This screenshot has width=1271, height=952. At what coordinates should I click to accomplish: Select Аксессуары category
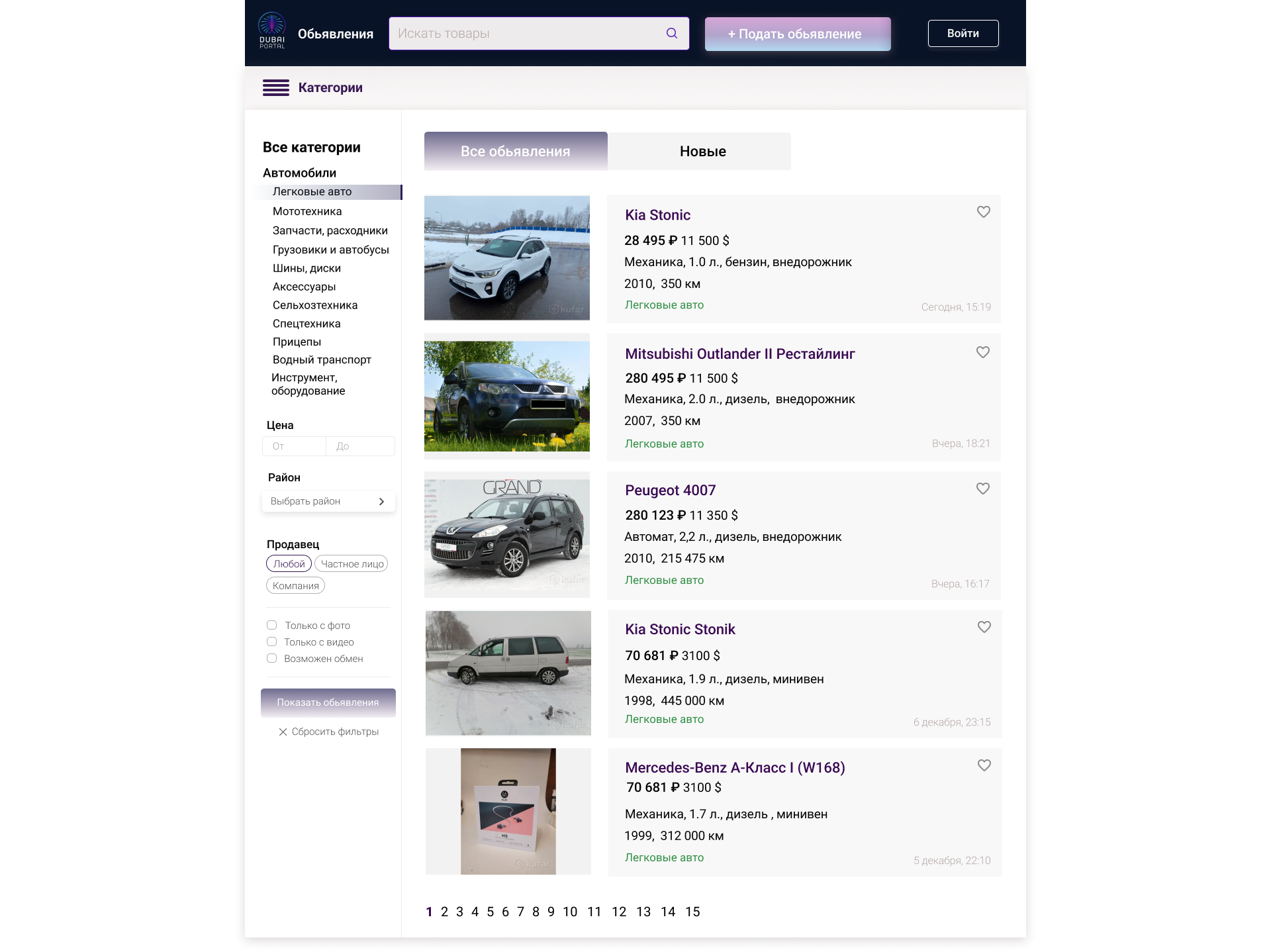tap(304, 287)
